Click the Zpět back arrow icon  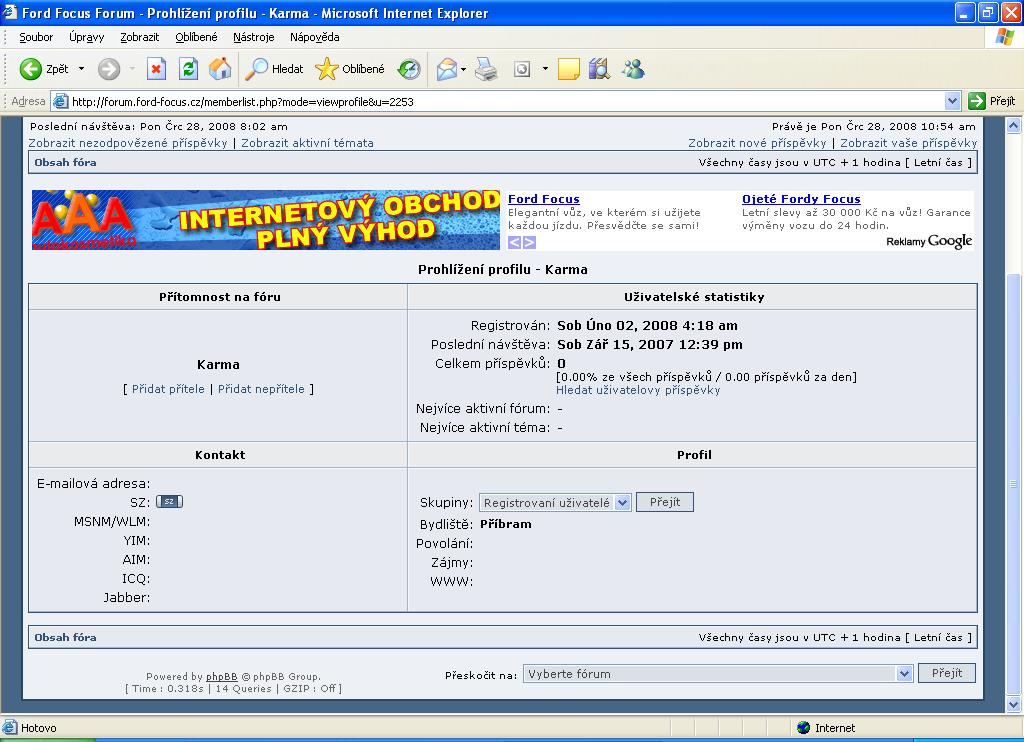[x=31, y=69]
